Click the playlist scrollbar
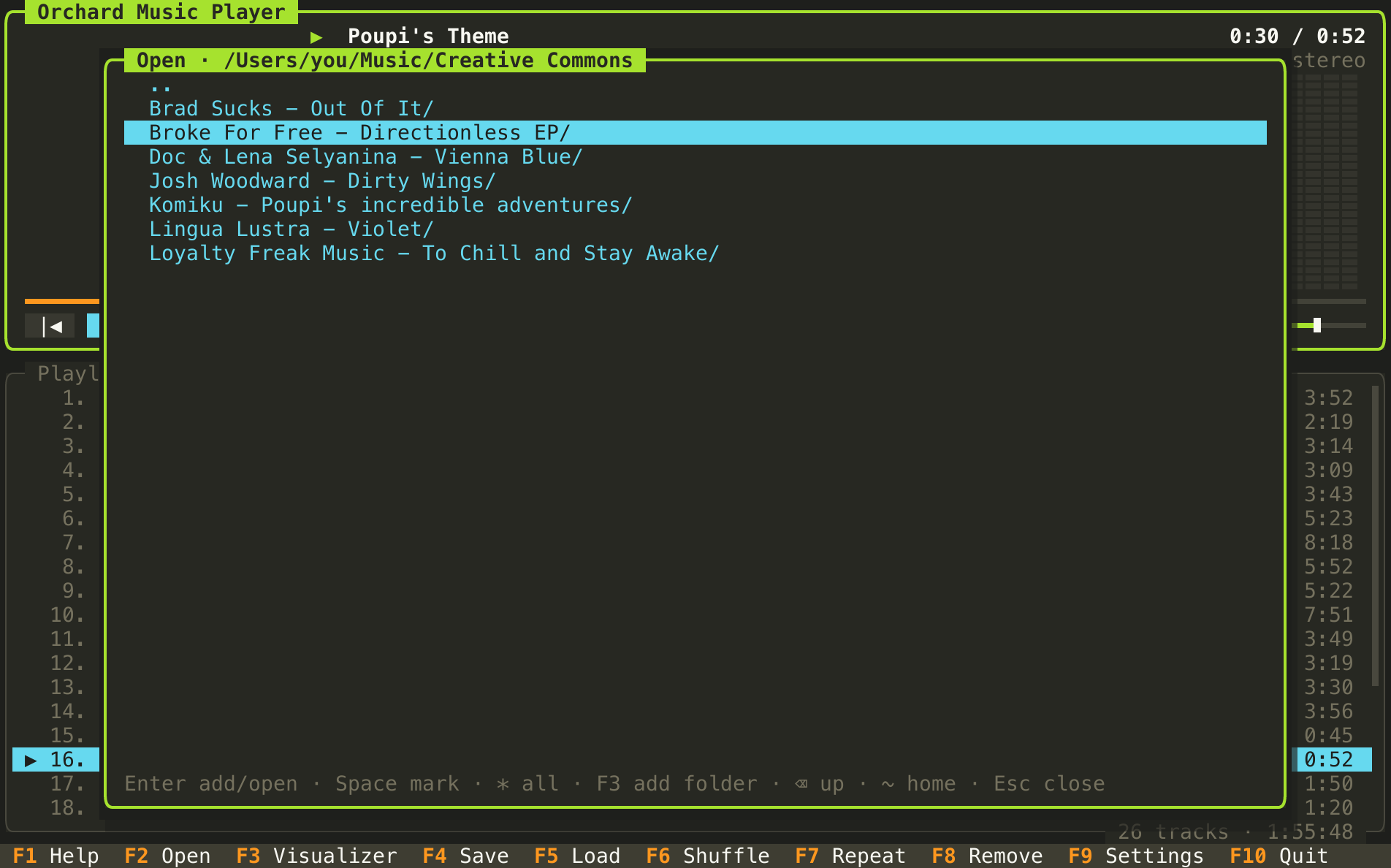The width and height of the screenshot is (1391, 868). [1375, 536]
